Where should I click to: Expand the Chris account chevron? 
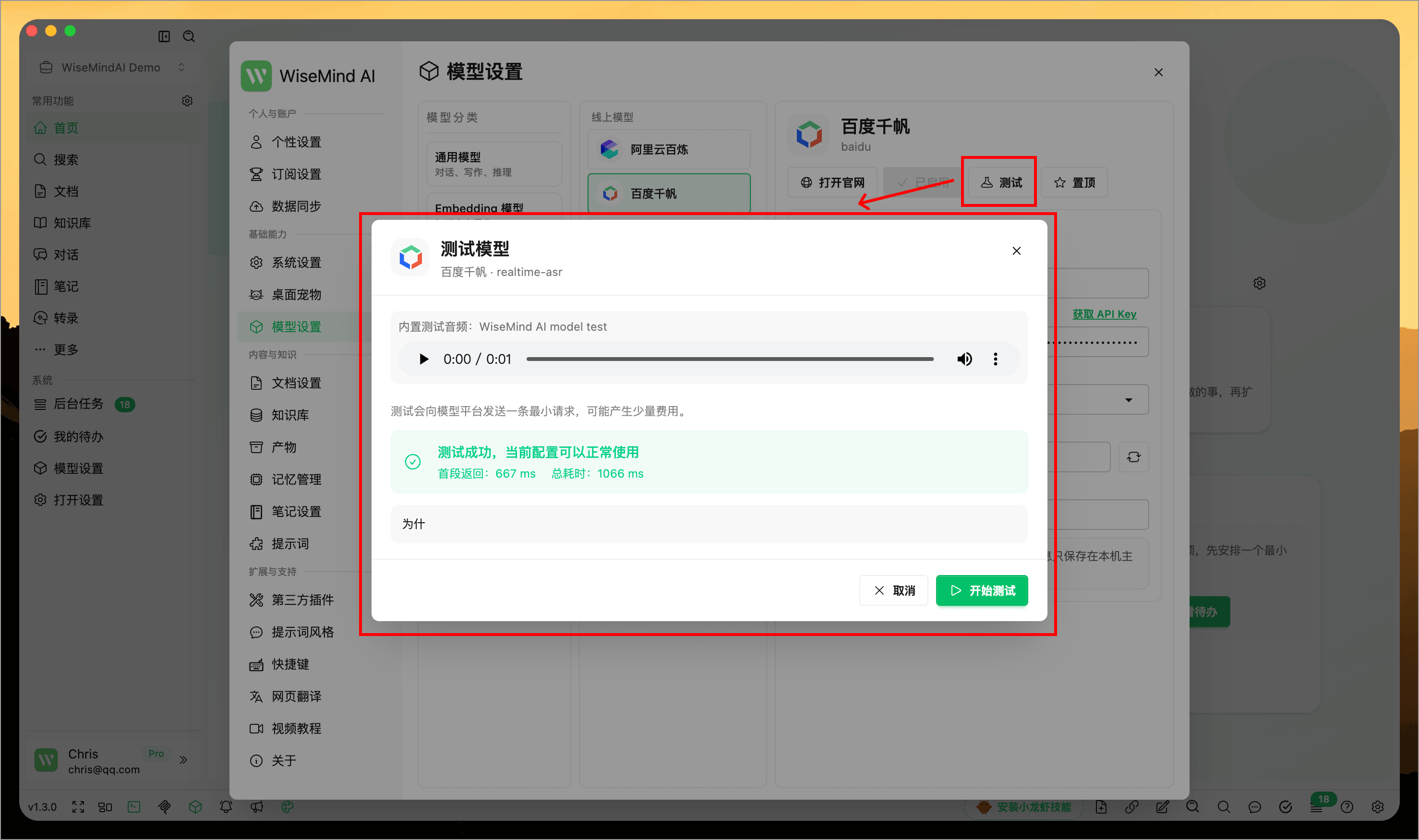(x=183, y=760)
